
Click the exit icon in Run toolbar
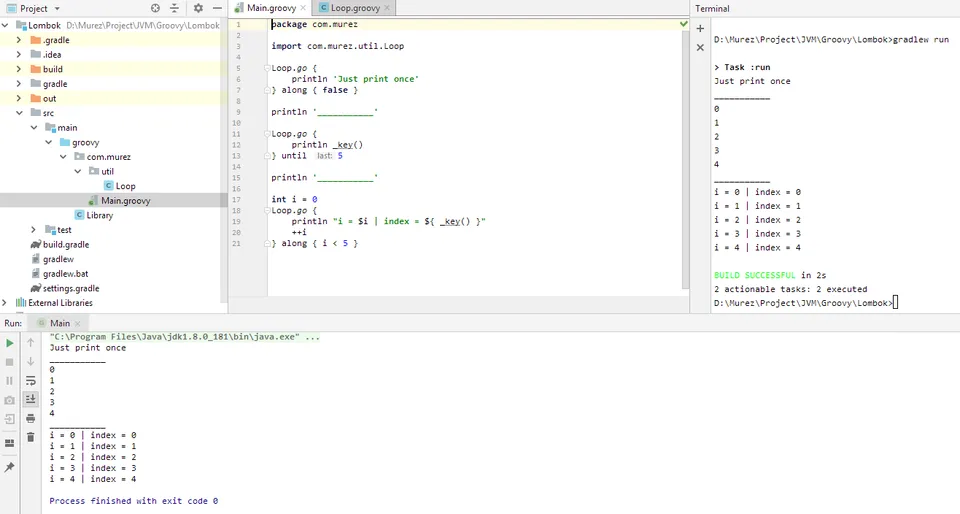pos(9,419)
